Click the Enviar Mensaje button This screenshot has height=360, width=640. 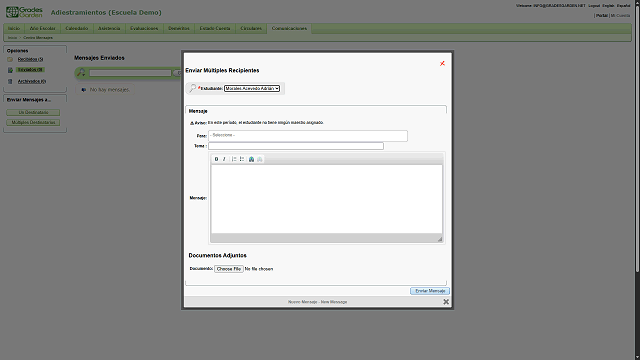pos(430,291)
